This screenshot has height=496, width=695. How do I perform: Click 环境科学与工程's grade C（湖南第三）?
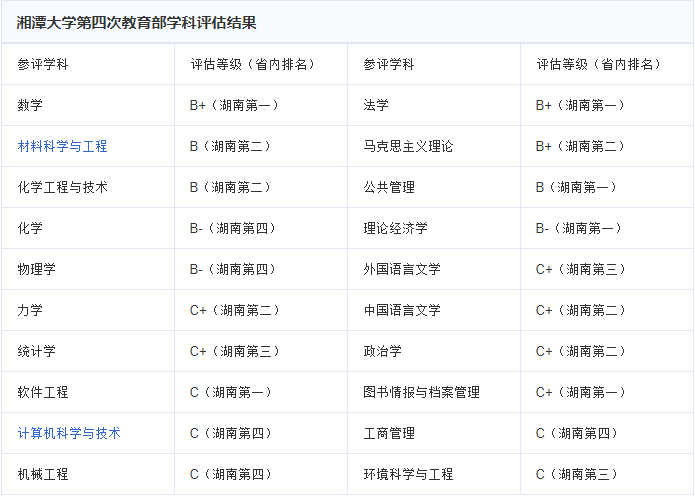pyautogui.click(x=577, y=474)
